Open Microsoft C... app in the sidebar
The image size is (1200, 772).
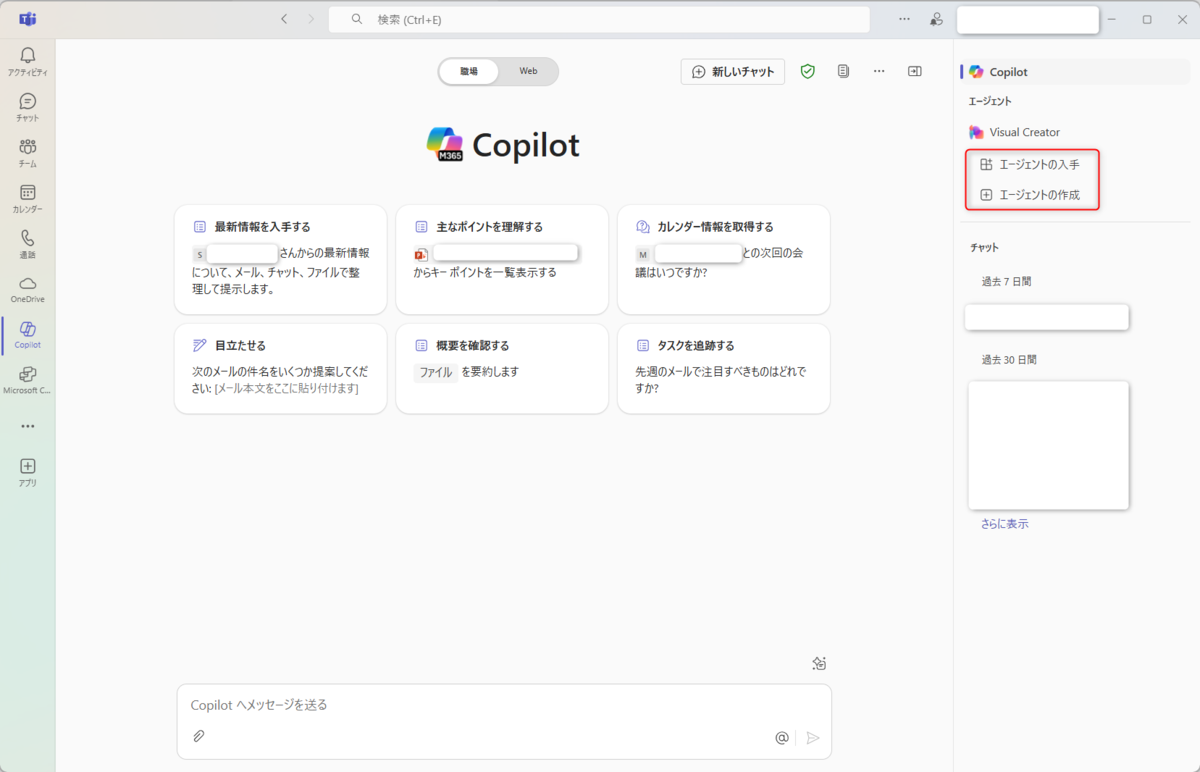point(28,381)
